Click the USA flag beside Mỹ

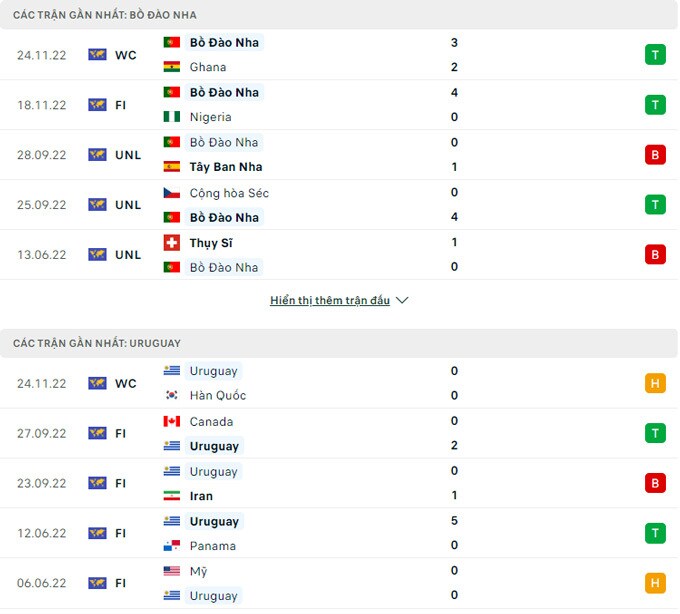(171, 571)
